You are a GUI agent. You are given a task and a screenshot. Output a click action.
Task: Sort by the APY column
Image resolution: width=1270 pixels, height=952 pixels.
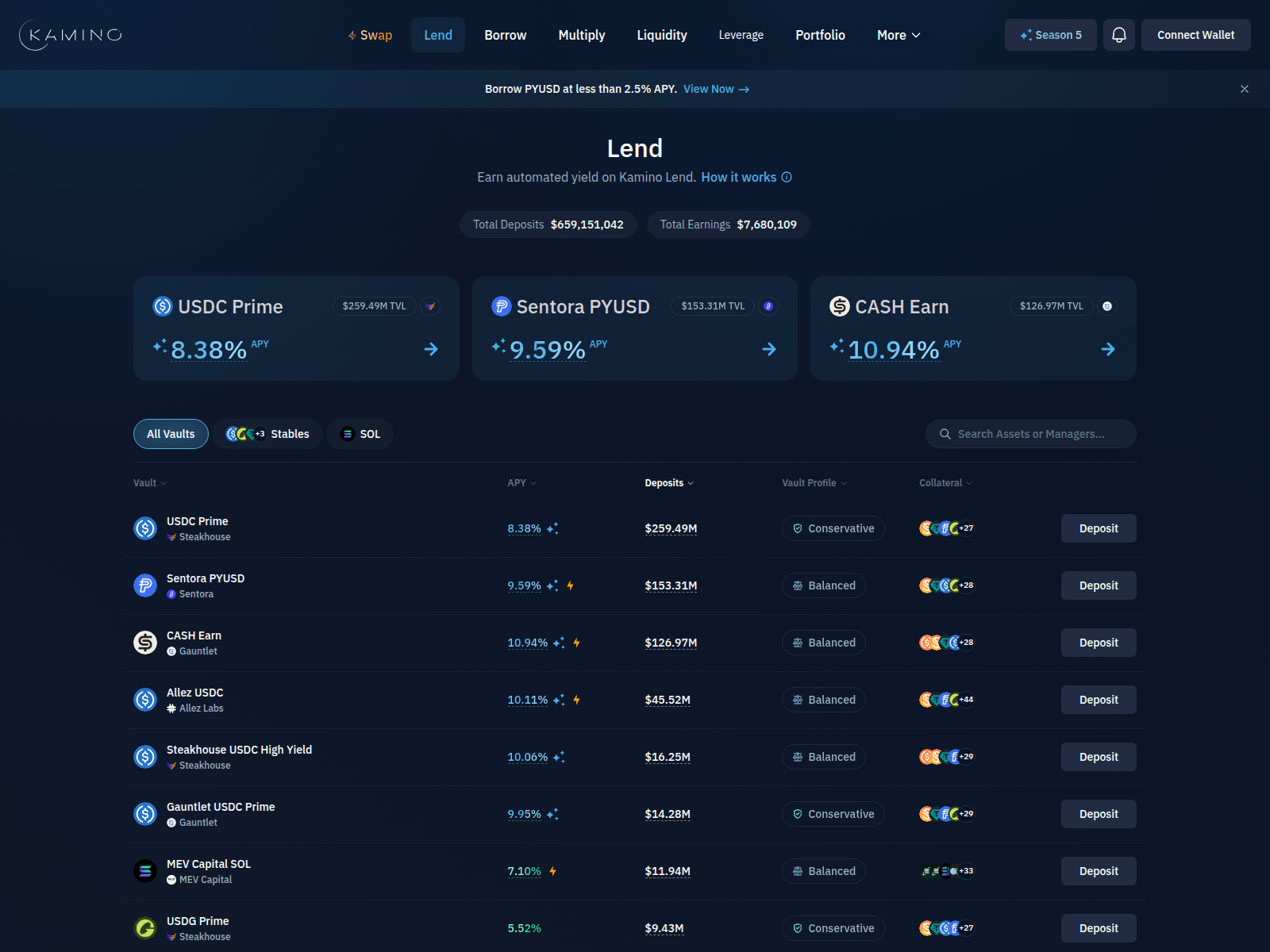522,483
